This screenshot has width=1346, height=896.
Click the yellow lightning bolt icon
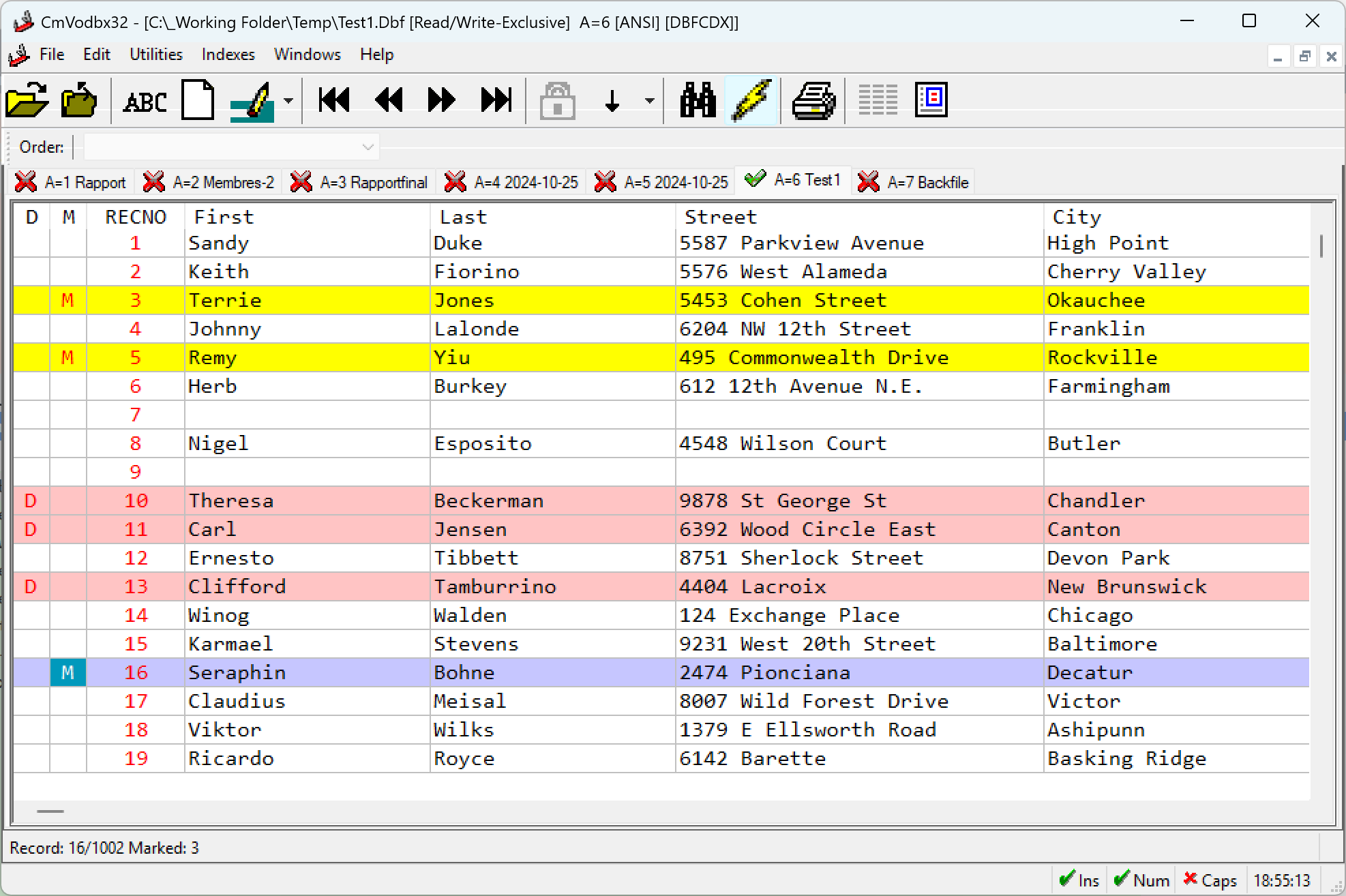click(751, 100)
